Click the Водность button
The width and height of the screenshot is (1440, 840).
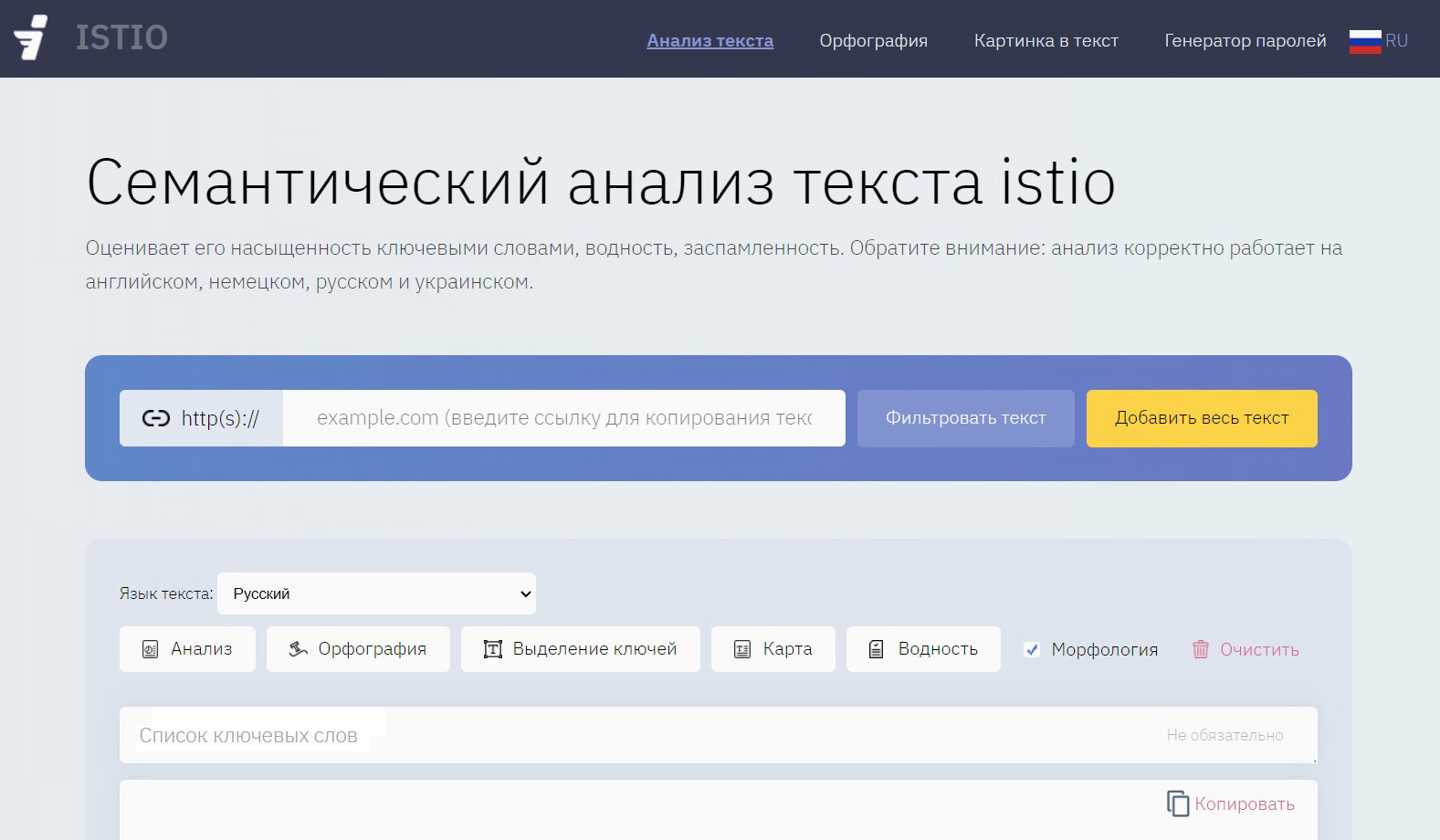pos(923,649)
